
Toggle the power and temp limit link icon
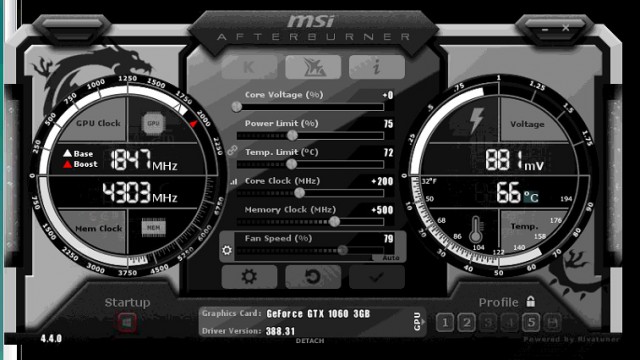[232, 150]
